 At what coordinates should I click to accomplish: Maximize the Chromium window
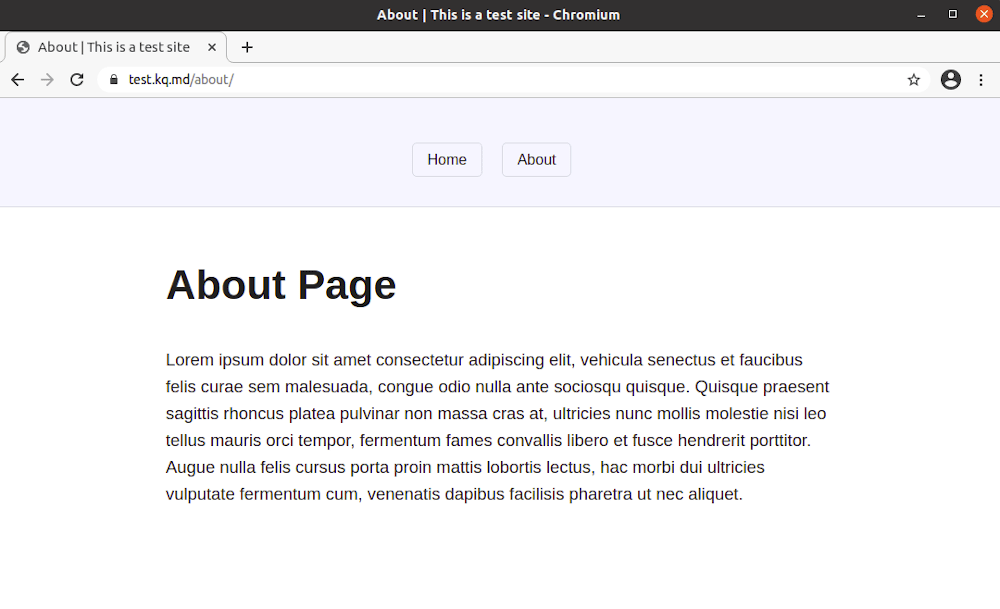(952, 13)
